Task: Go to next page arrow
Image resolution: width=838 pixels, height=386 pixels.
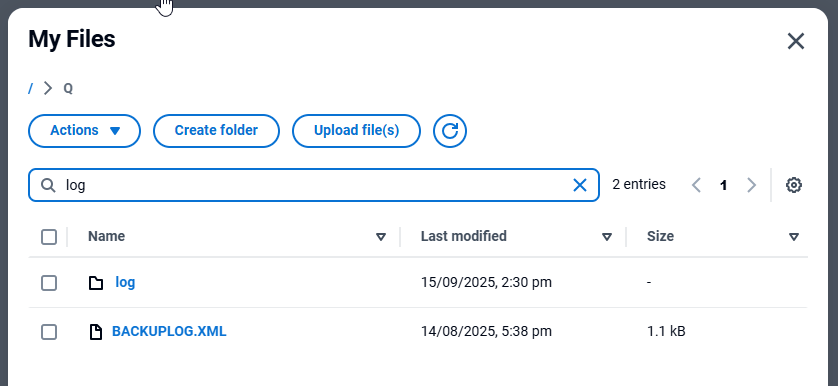Action: 751,185
